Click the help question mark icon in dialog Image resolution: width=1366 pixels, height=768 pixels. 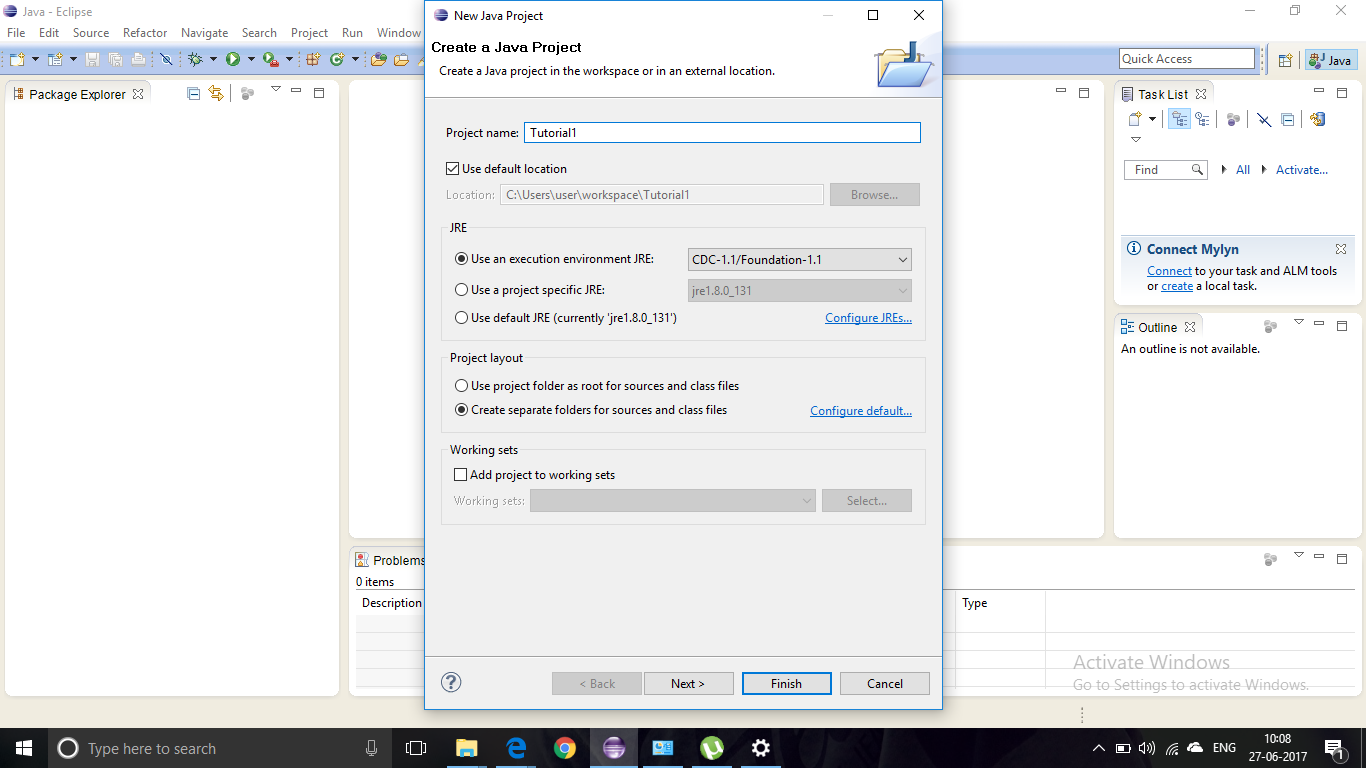click(451, 683)
